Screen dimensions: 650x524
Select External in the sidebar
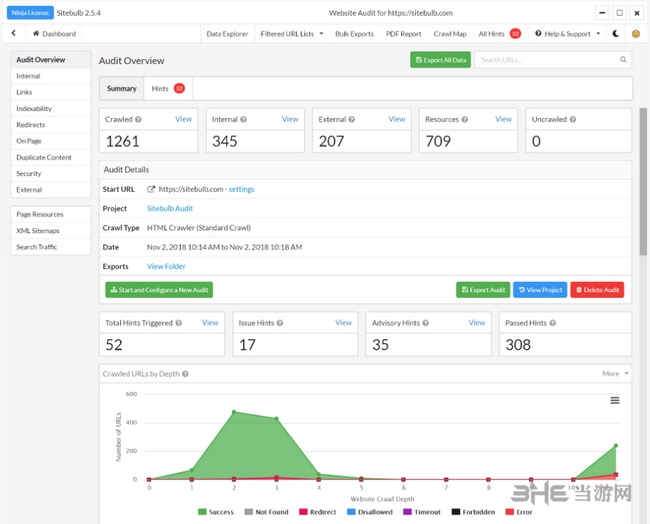(51, 190)
